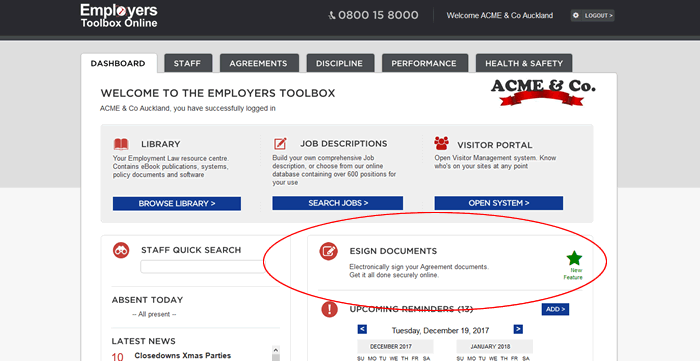Click the Employers Toolbox Online logo
Viewport: 700px width, 361px height.
click(x=119, y=16)
